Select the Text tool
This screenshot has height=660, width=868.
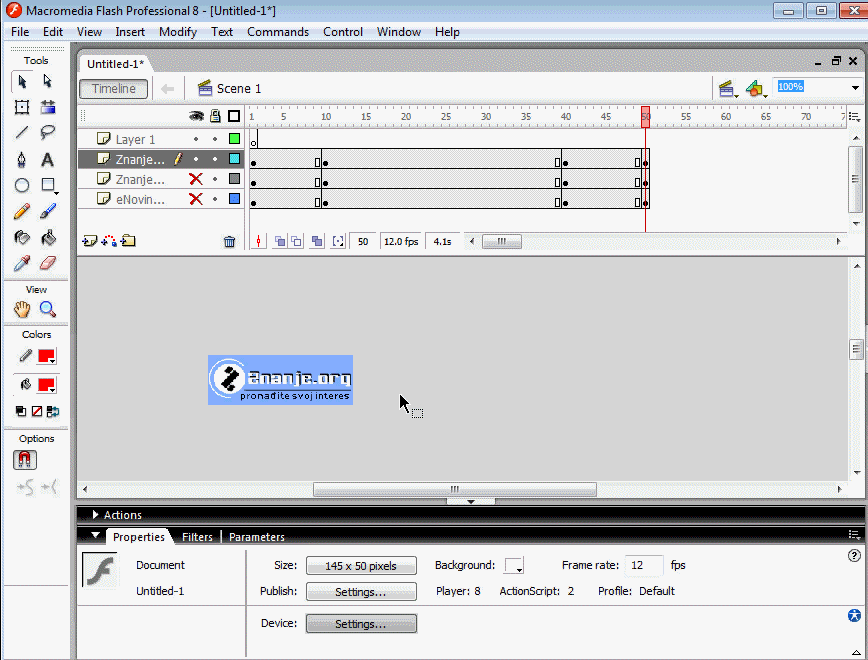coord(48,159)
